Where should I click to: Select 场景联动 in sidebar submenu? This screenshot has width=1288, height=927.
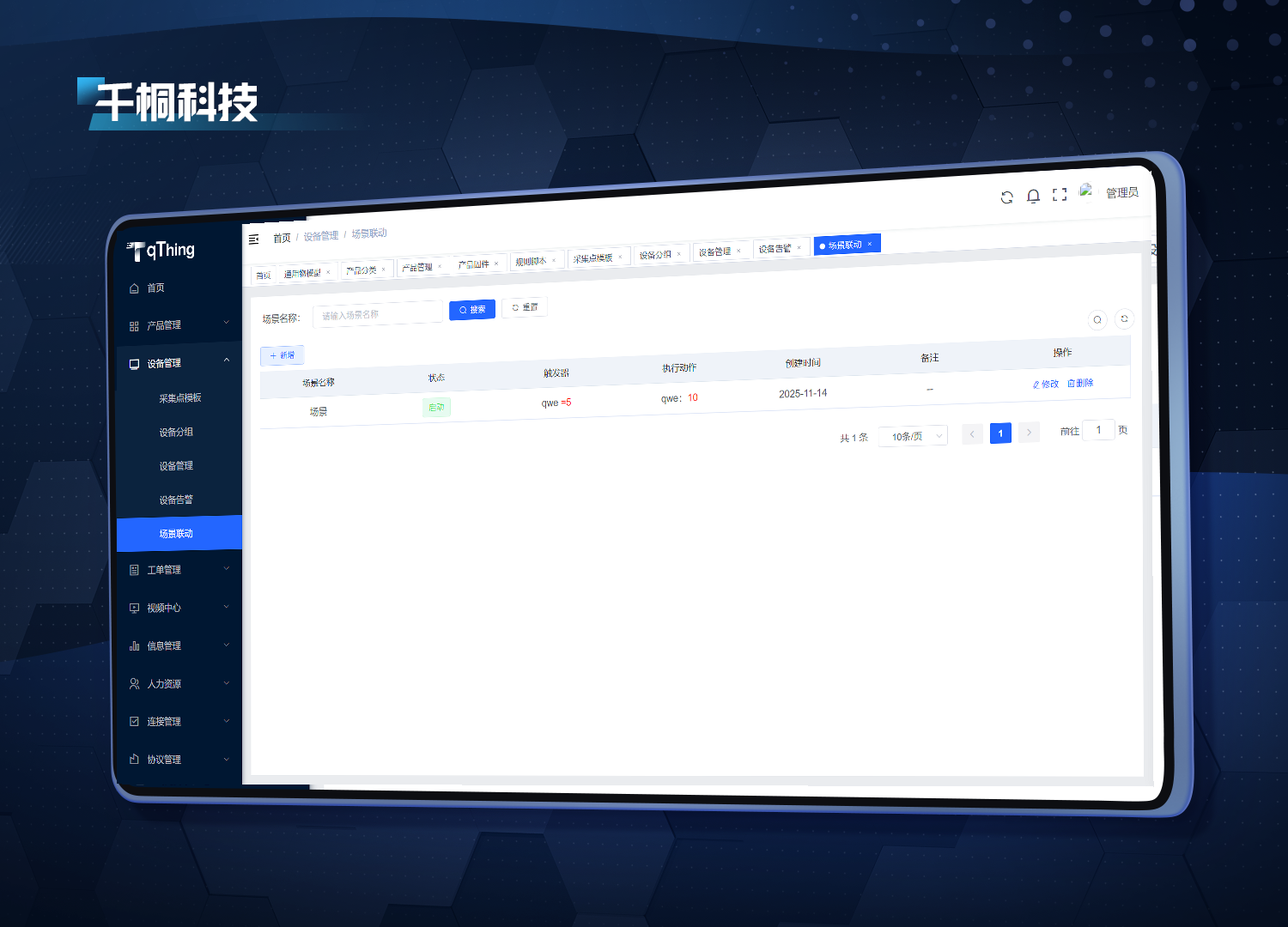coord(179,533)
